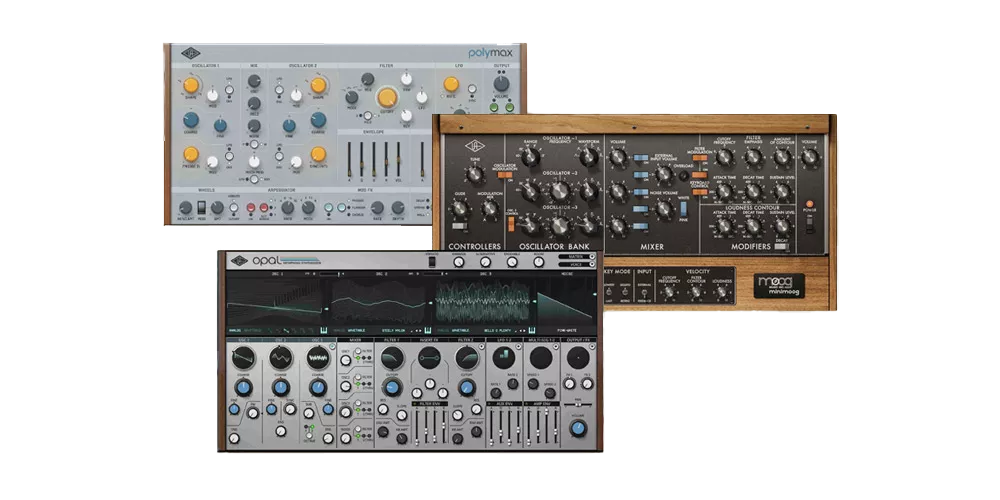Click the blue Fine knob in PolyMAX Oscillator 1

click(220, 126)
